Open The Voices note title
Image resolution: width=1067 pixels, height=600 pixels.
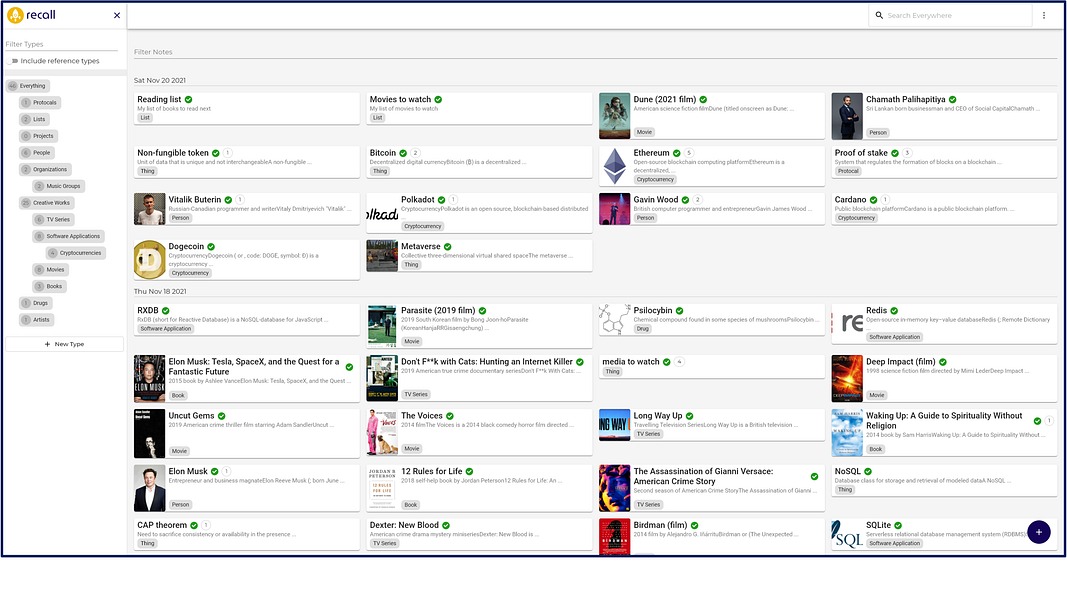pos(422,416)
